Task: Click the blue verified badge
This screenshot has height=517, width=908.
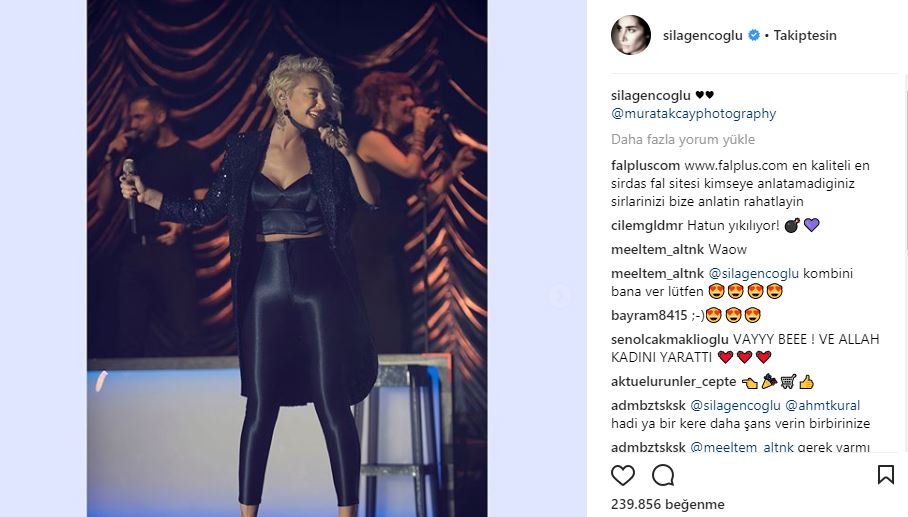Action: tap(753, 35)
